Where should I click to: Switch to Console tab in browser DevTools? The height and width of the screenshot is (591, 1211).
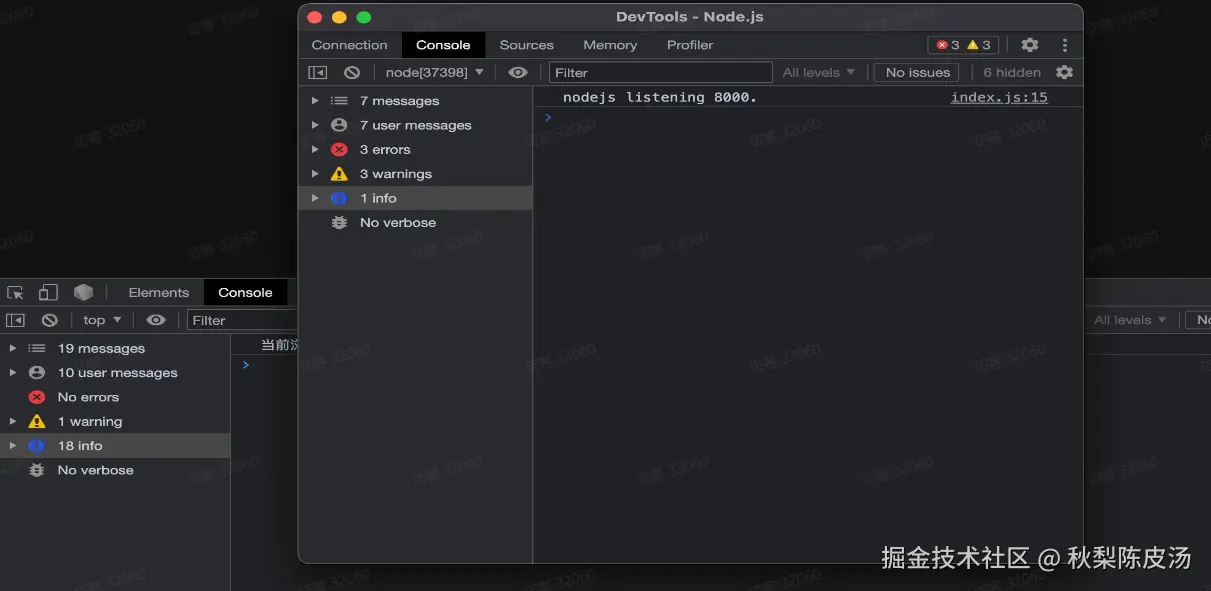[245, 292]
